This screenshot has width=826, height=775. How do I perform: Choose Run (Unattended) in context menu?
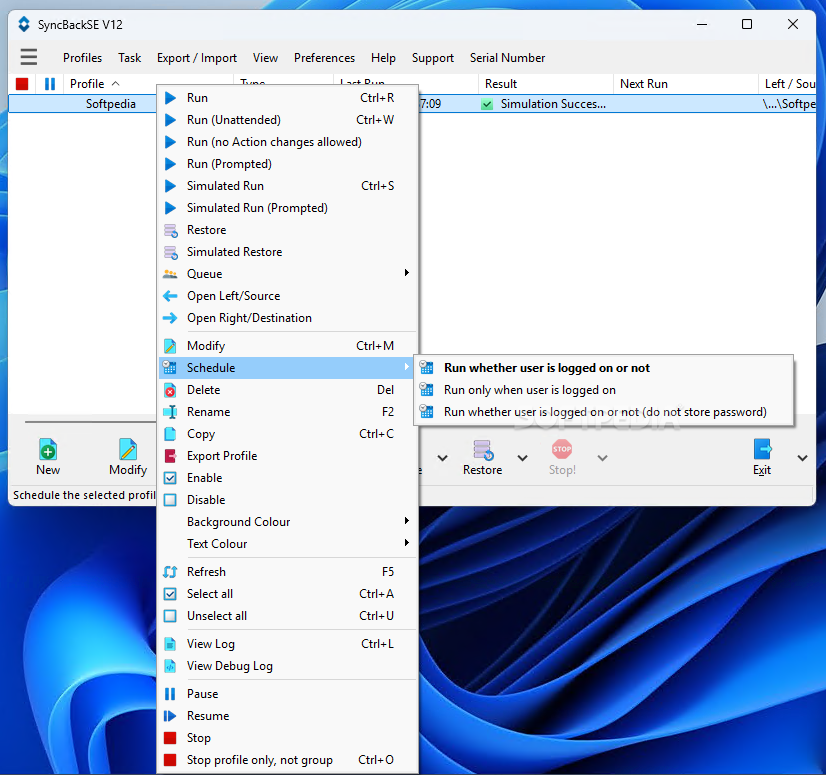[288, 120]
